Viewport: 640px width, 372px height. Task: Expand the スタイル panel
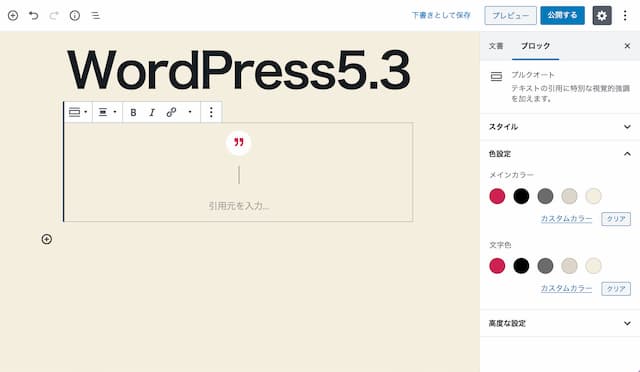coord(560,127)
